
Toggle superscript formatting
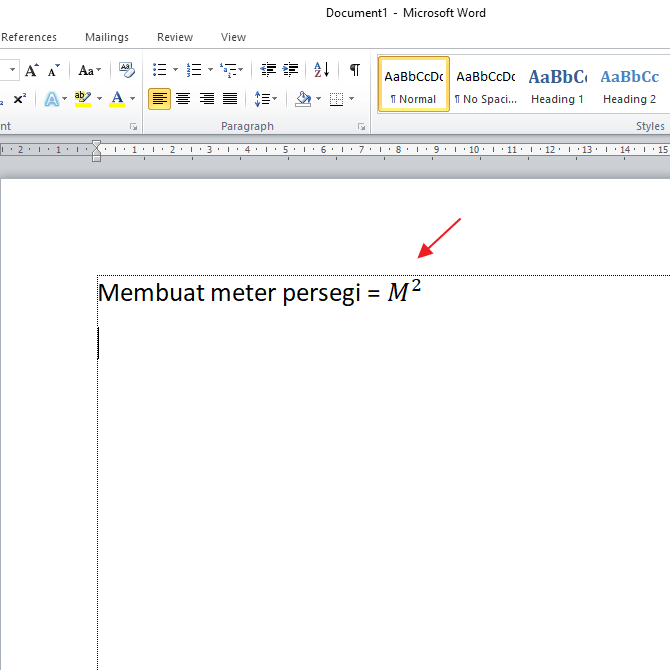20,99
